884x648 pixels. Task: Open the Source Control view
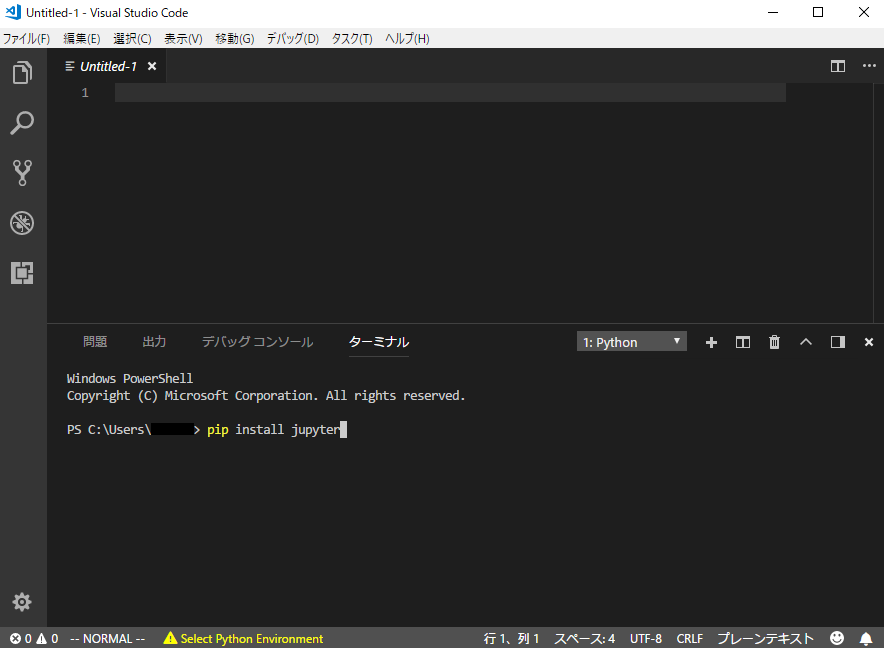(23, 173)
